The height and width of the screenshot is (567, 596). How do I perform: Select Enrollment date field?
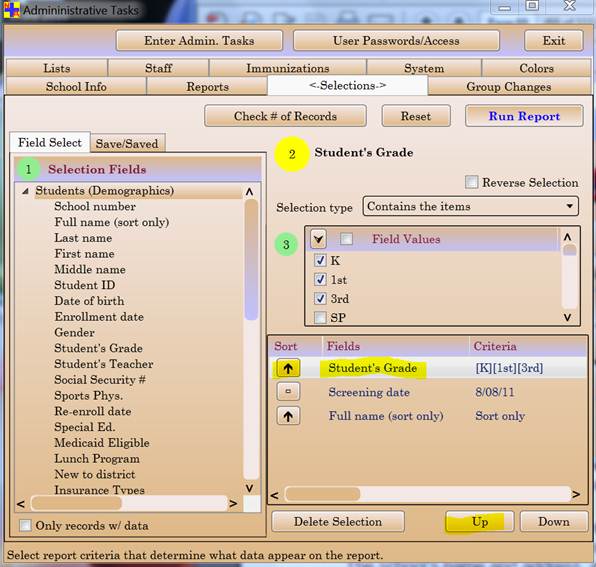click(x=99, y=317)
